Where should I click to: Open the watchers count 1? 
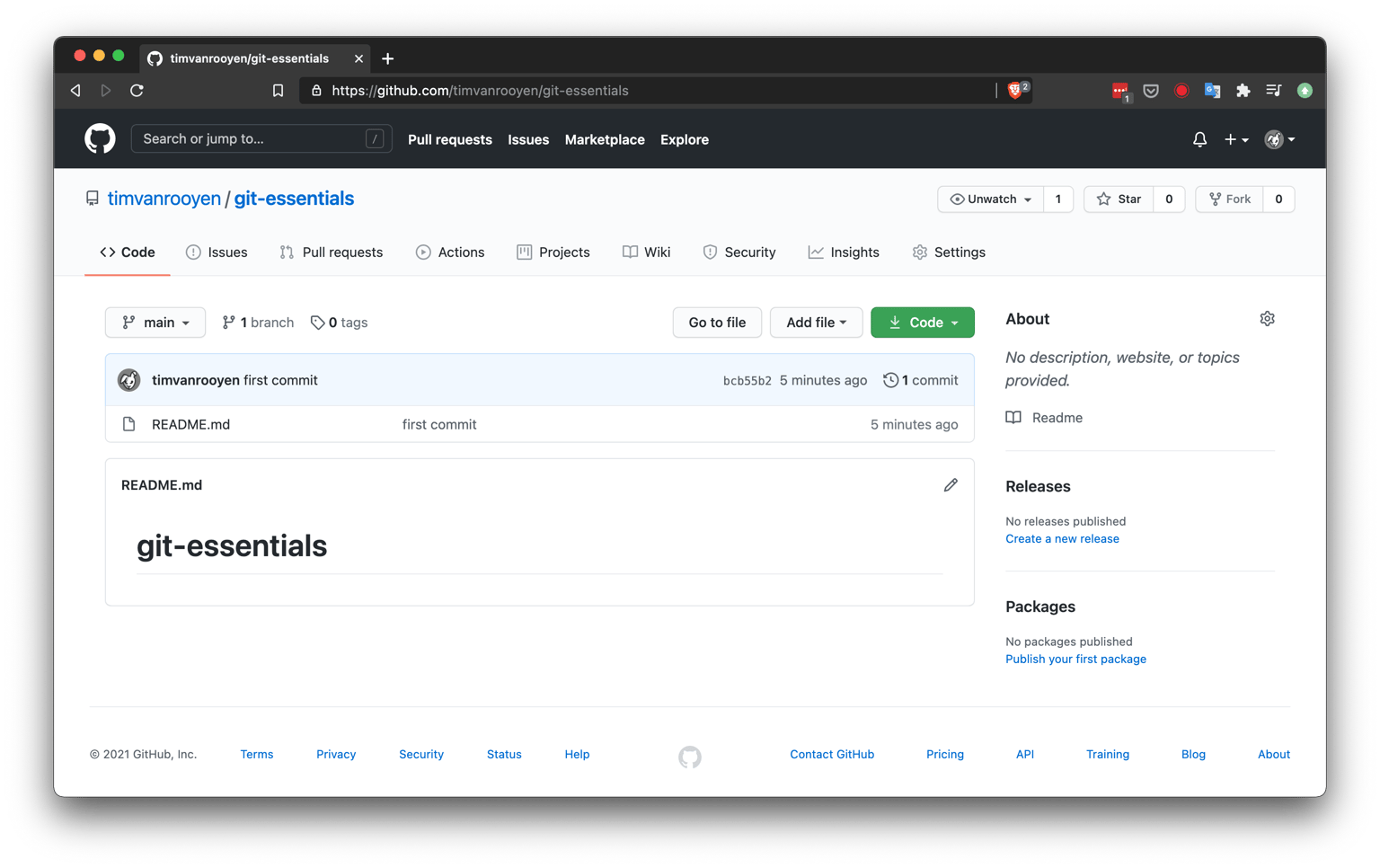pyautogui.click(x=1058, y=199)
